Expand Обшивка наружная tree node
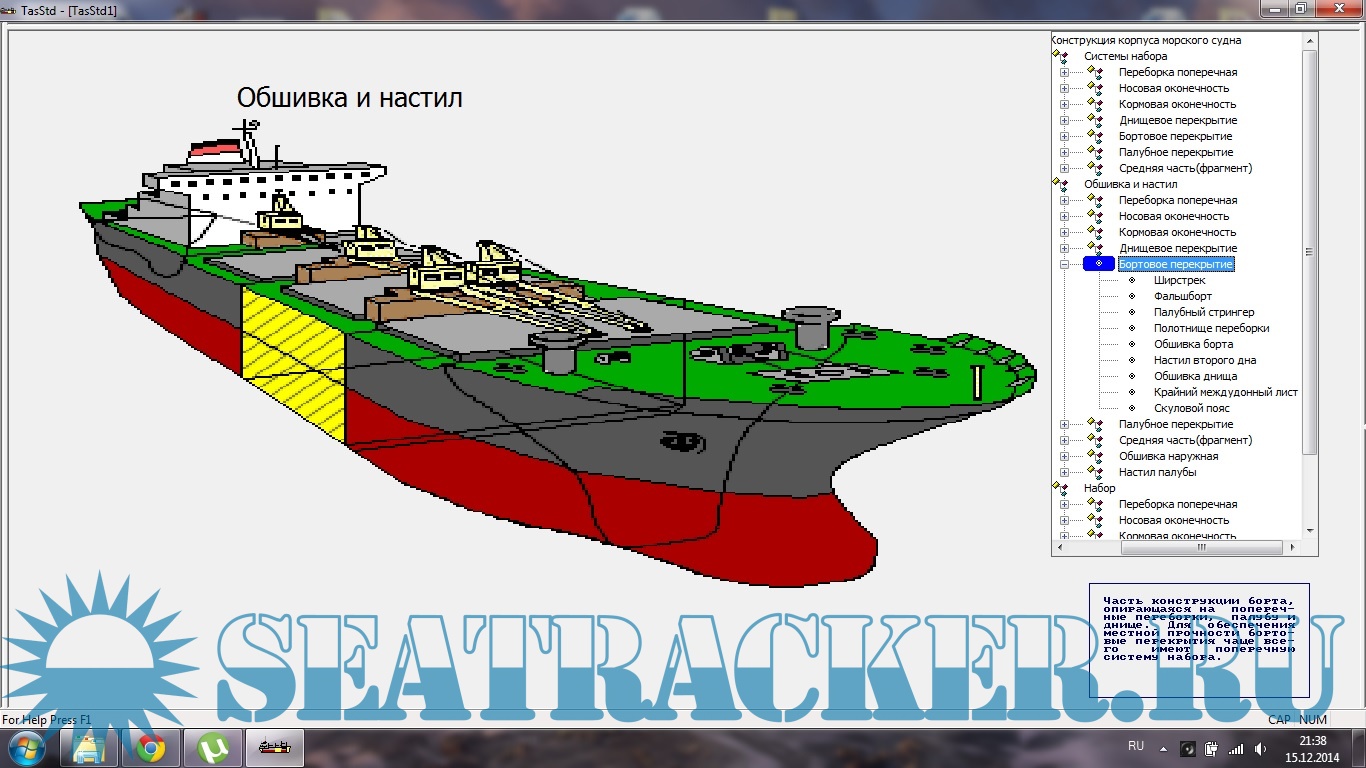This screenshot has height=768, width=1366. [1065, 456]
